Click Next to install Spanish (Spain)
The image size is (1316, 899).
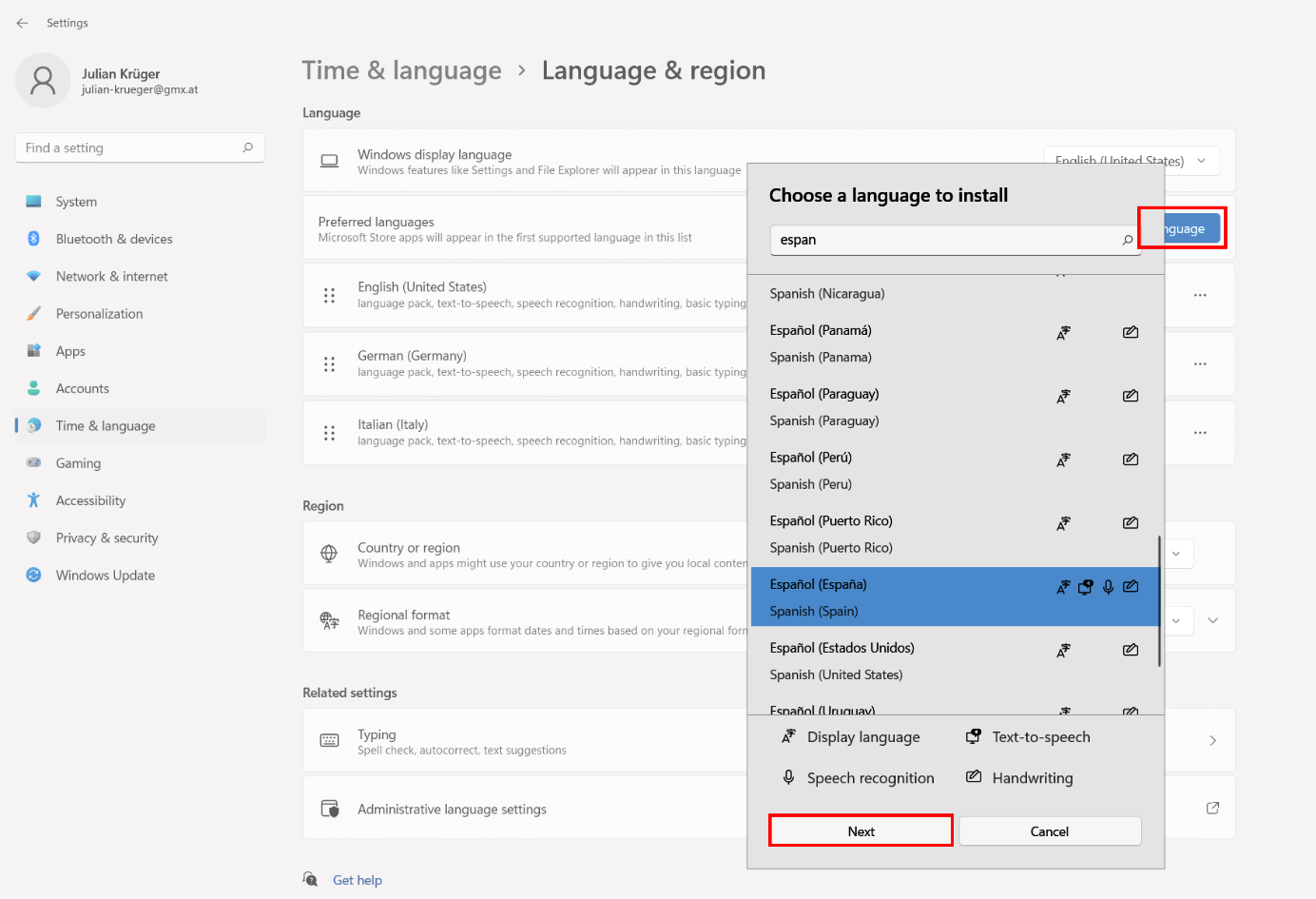pyautogui.click(x=860, y=830)
